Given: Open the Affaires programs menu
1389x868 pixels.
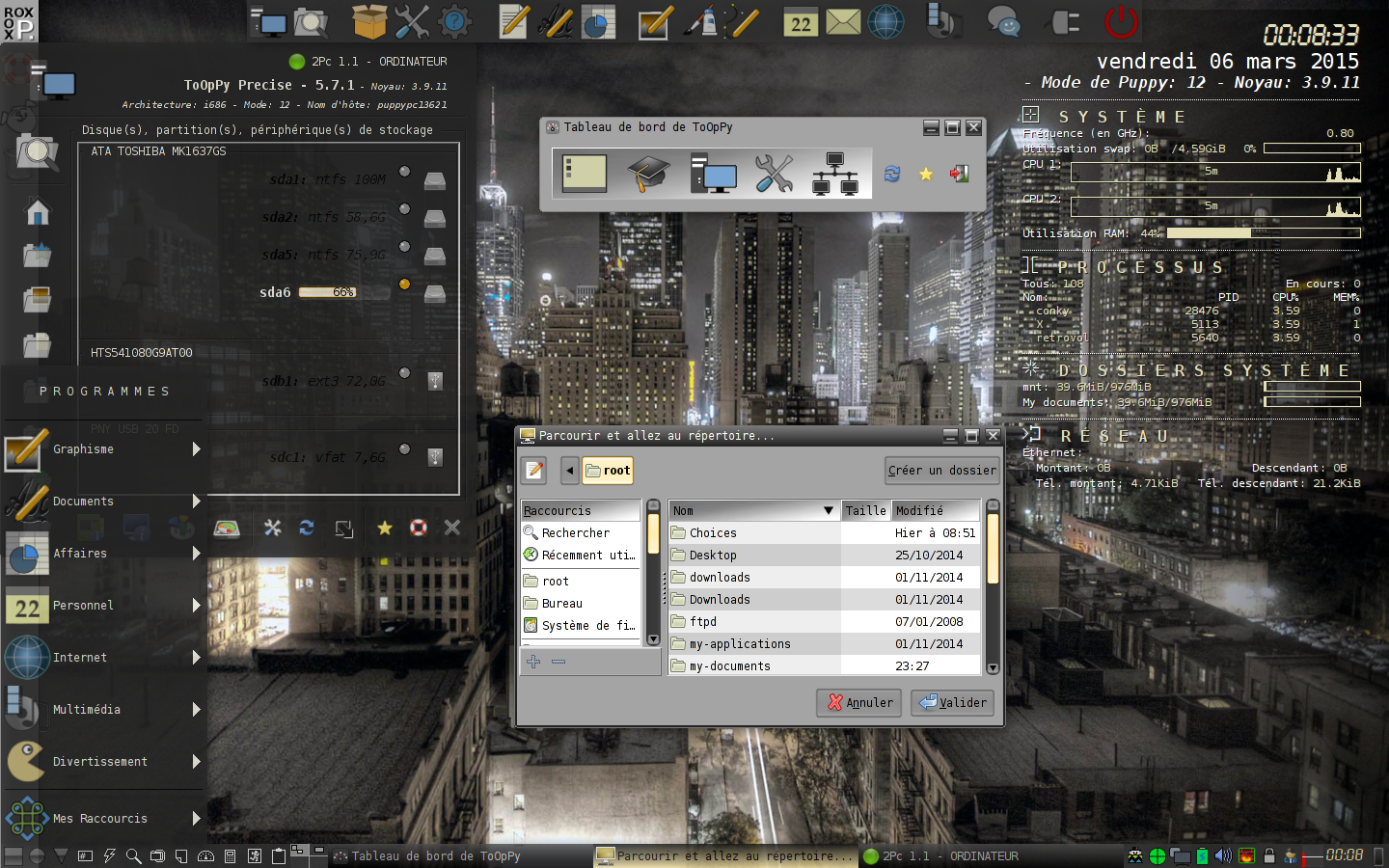Looking at the screenshot, I should [103, 554].
